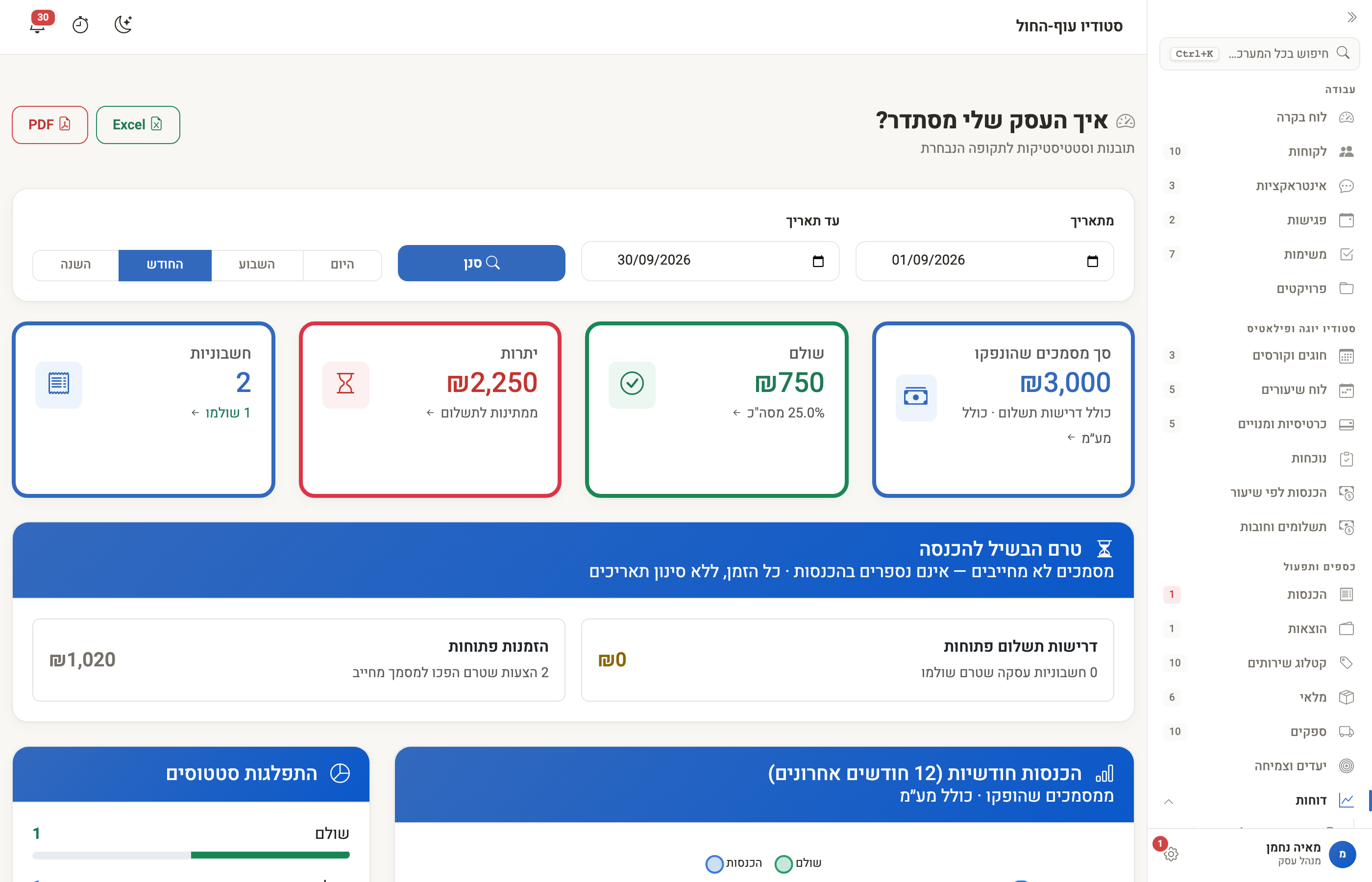
Task: Open הכנסות לפי שיעור in sidebar
Action: pos(1260,492)
